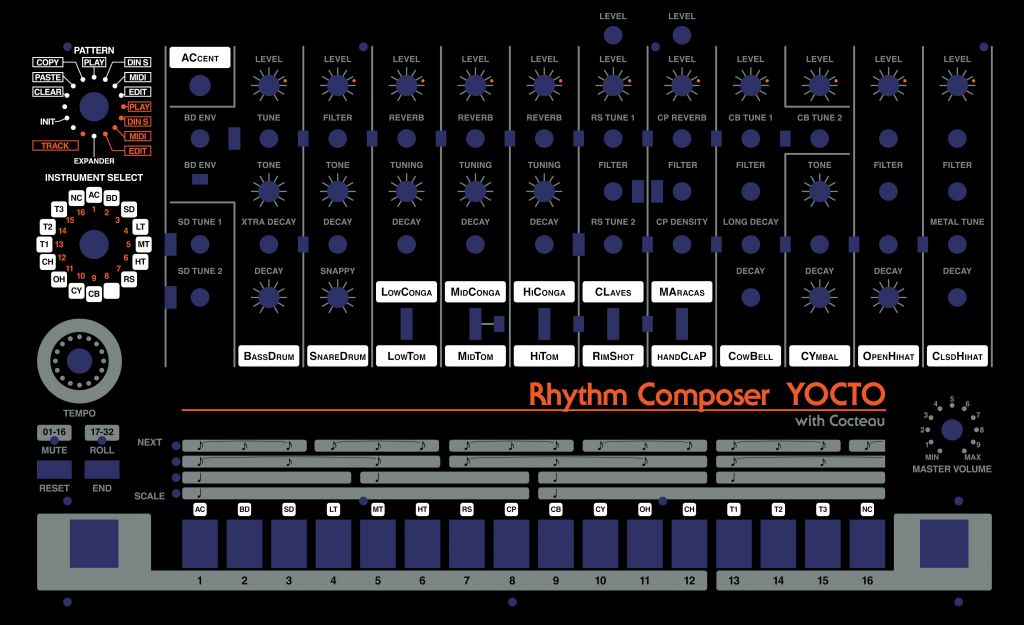
Task: Click the XTRA DECAY knob
Action: pyautogui.click(x=268, y=244)
